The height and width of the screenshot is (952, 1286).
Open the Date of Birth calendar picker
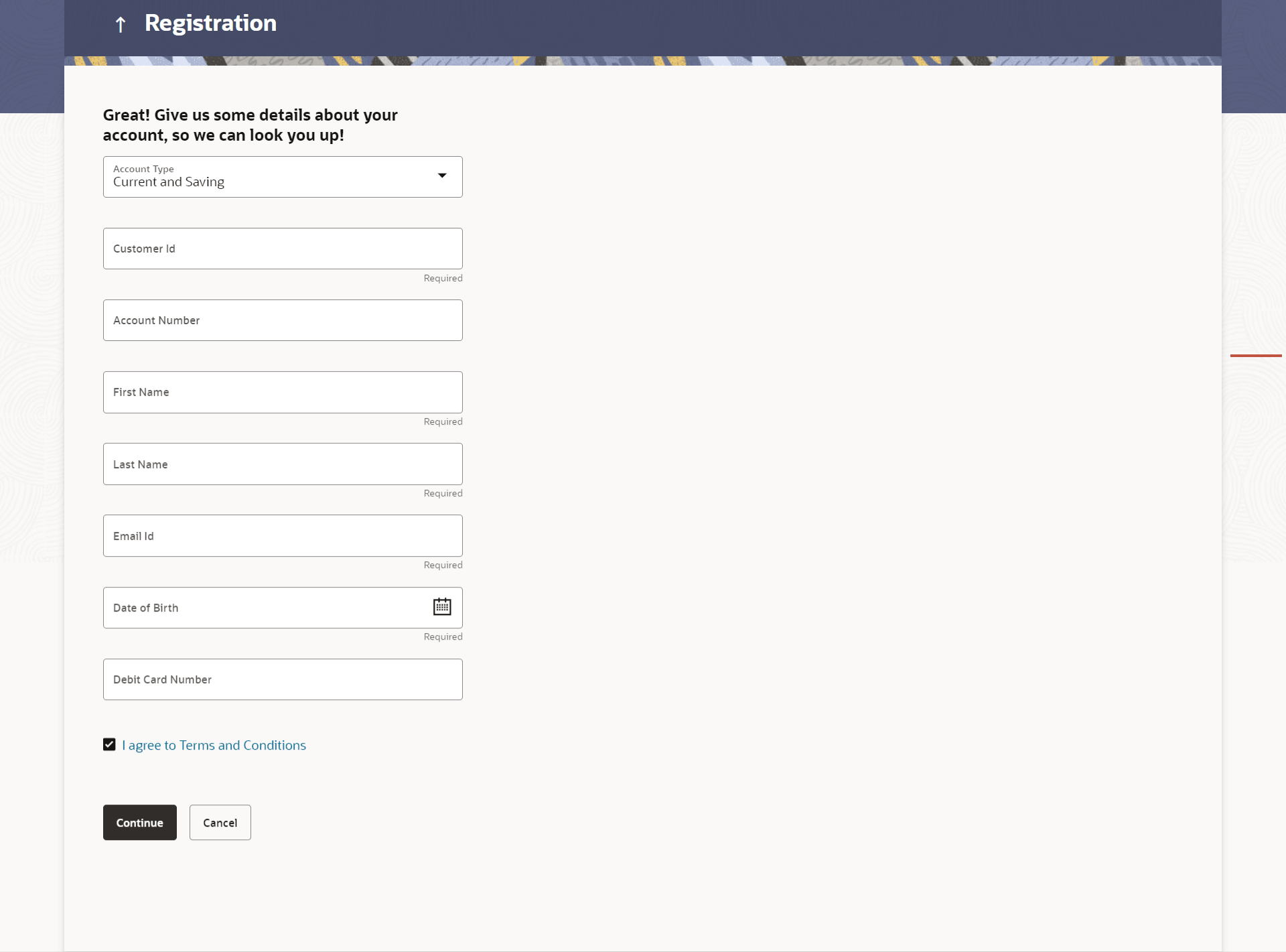[442, 607]
